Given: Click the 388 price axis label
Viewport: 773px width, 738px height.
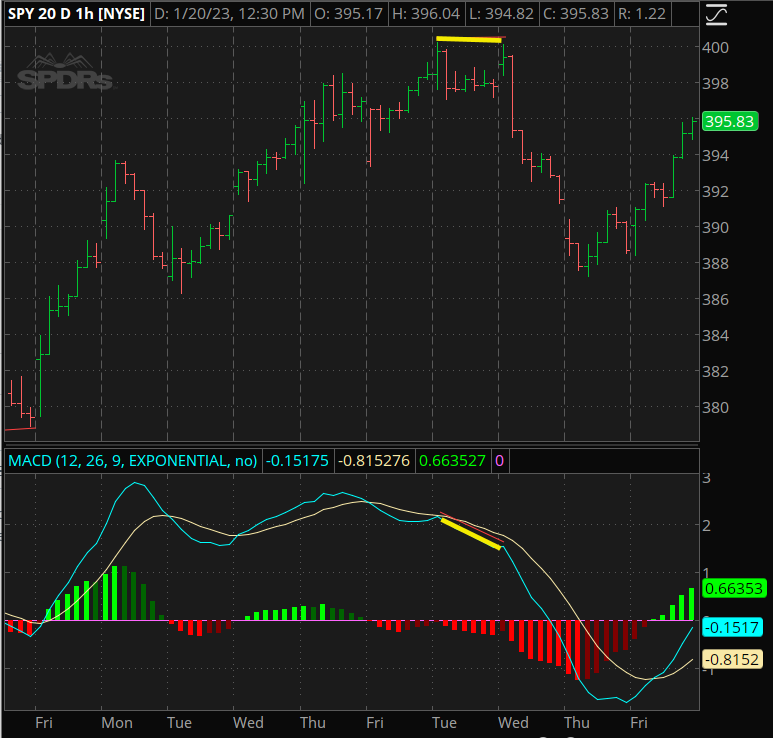Looking at the screenshot, I should pyautogui.click(x=715, y=263).
